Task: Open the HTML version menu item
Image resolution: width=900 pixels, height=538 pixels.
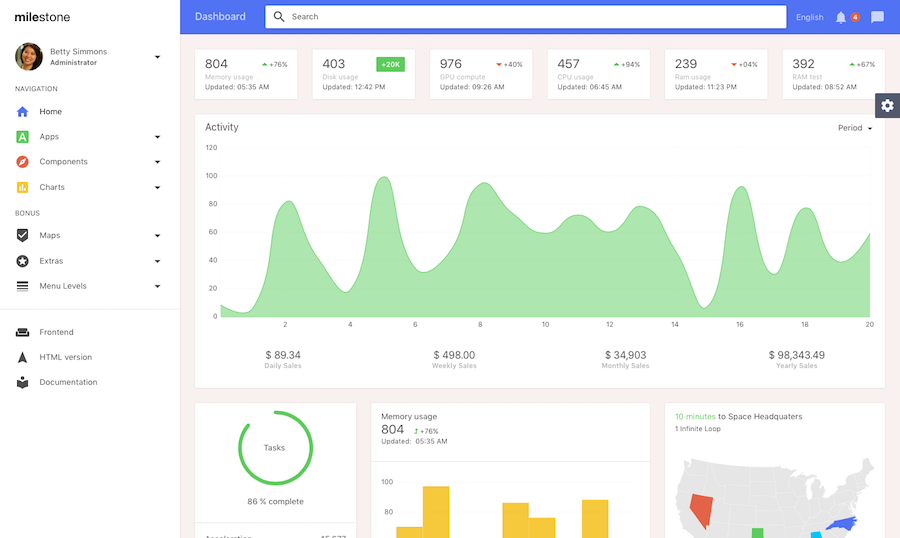Action: [x=65, y=357]
